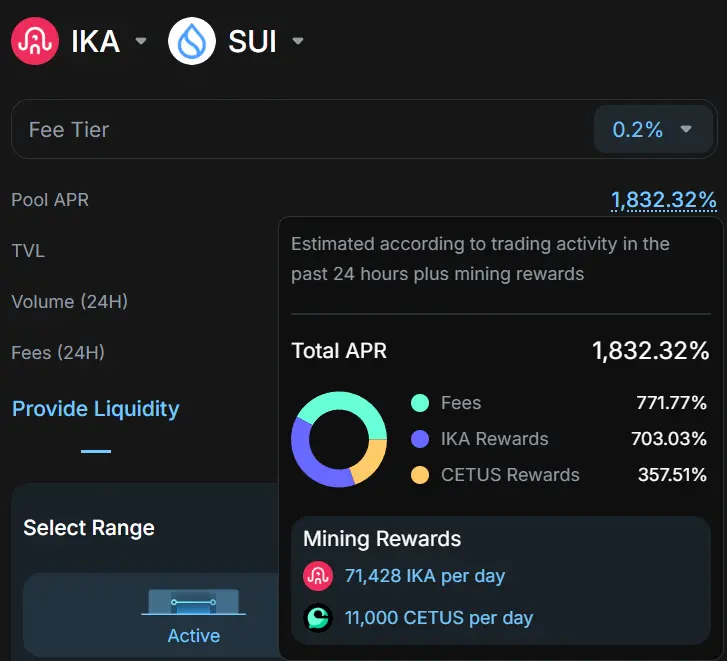Click the green Fees legend dot
The image size is (727, 661).
click(x=420, y=403)
